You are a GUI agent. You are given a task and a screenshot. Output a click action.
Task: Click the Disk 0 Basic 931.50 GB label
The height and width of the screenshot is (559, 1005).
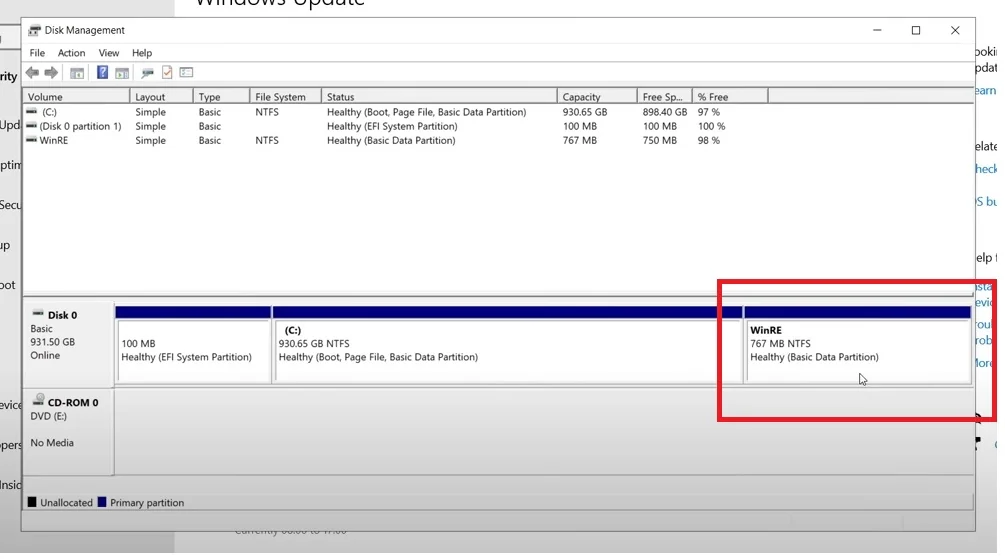click(x=68, y=342)
